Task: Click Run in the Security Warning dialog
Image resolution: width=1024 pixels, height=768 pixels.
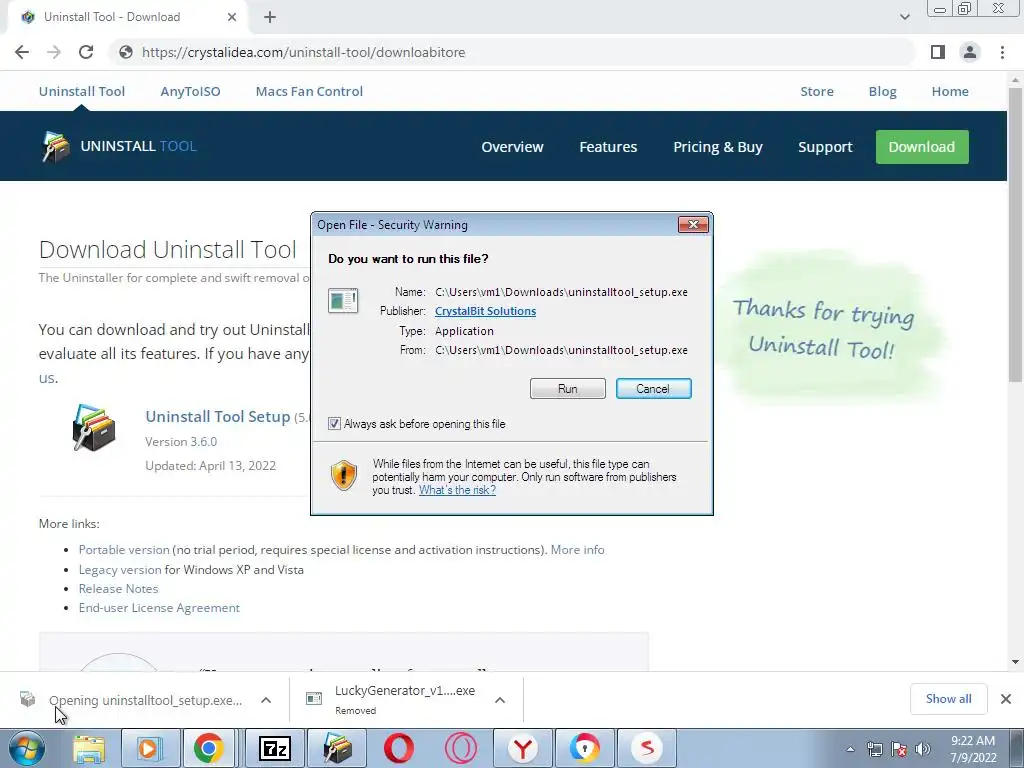Action: click(568, 389)
